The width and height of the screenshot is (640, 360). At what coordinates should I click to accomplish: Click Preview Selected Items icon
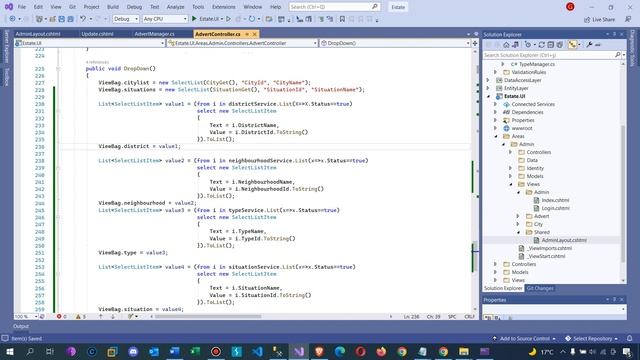point(598,45)
